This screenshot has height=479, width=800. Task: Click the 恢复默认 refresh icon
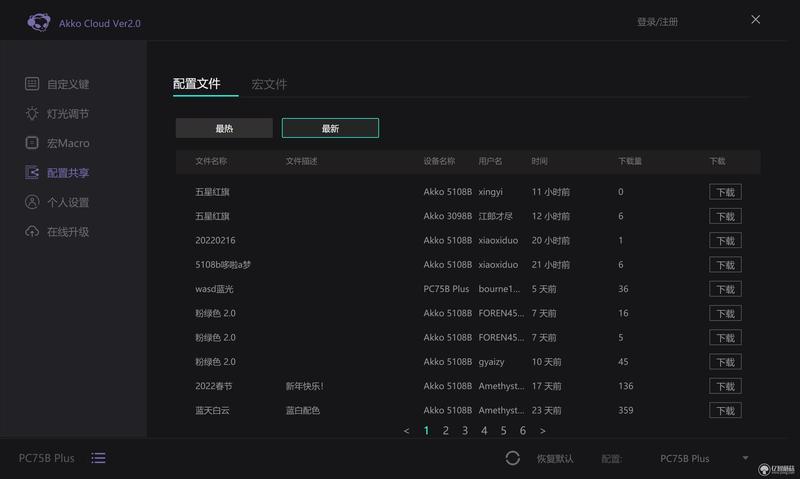click(512, 458)
